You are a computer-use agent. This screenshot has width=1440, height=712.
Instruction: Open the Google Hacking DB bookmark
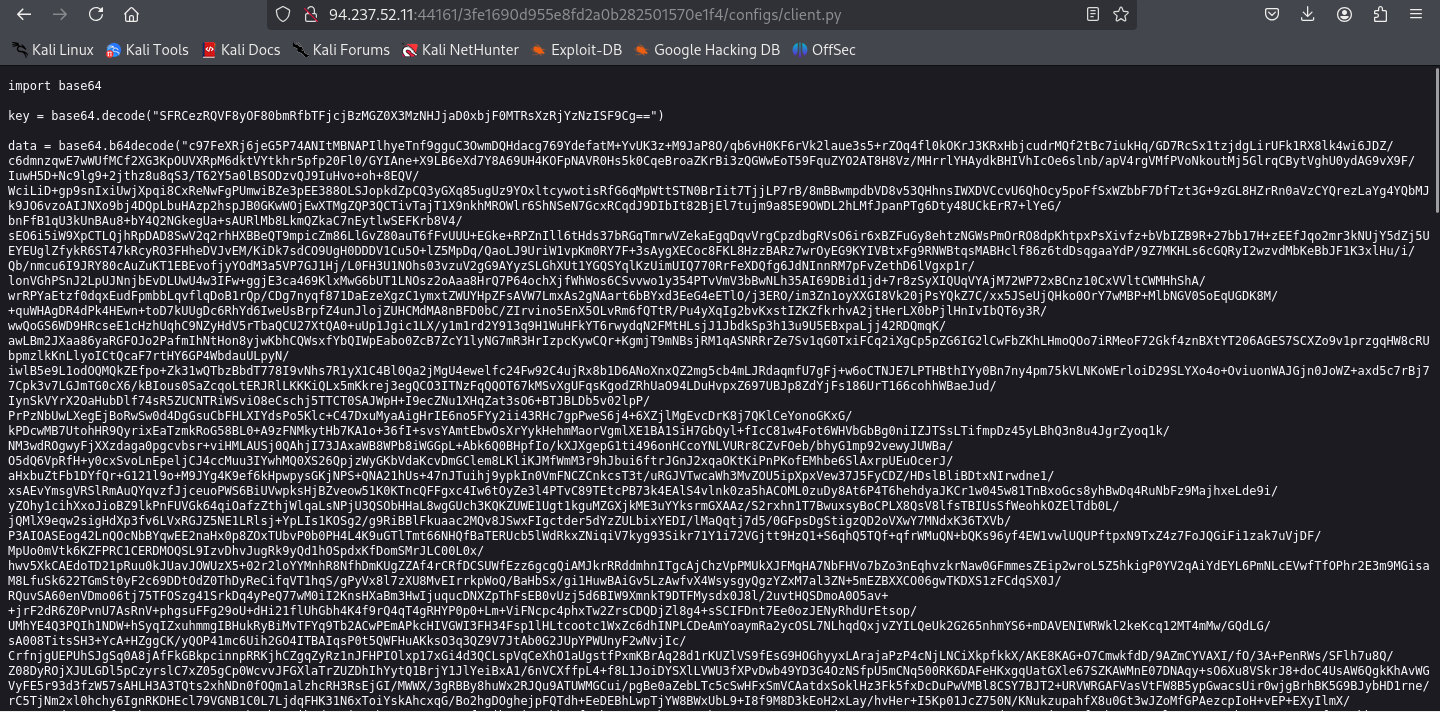coord(706,50)
